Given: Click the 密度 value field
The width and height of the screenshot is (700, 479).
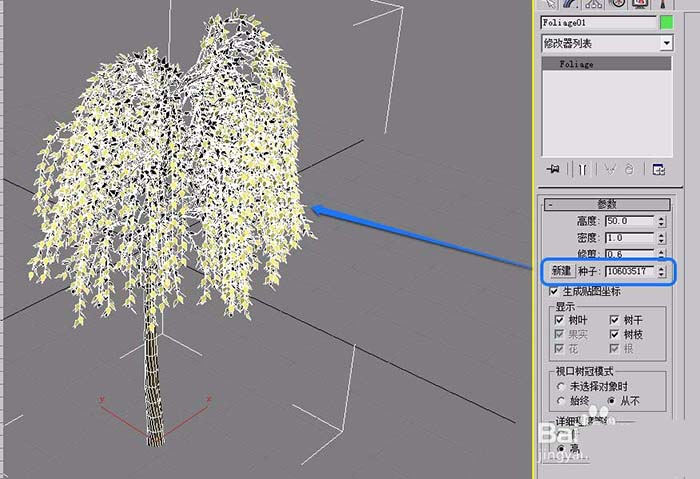Looking at the screenshot, I should 629,237.
